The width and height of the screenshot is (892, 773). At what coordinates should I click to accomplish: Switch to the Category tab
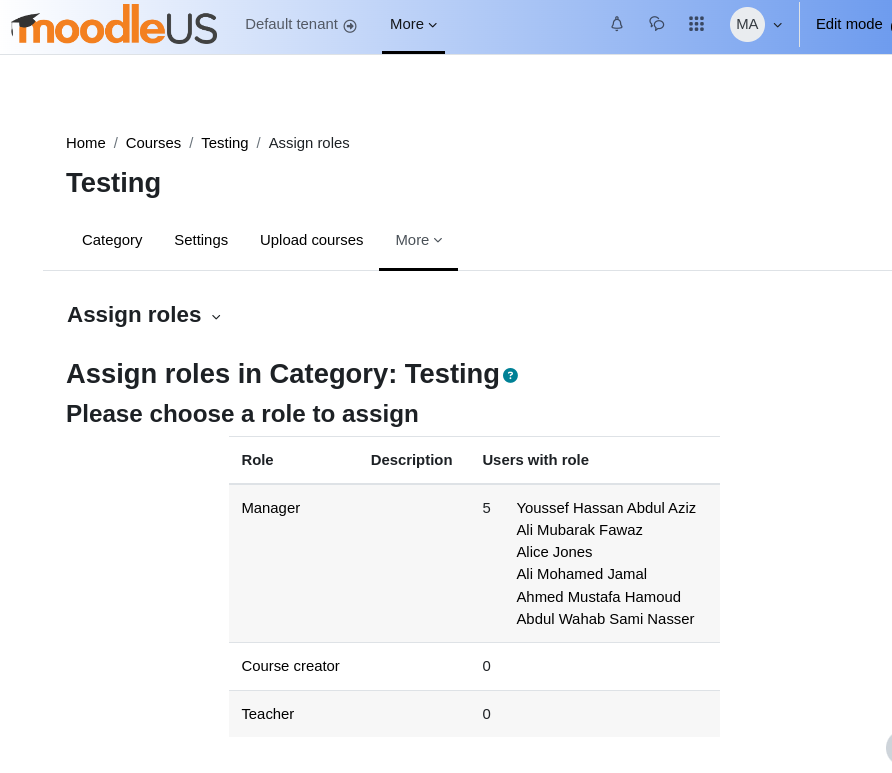click(x=112, y=240)
